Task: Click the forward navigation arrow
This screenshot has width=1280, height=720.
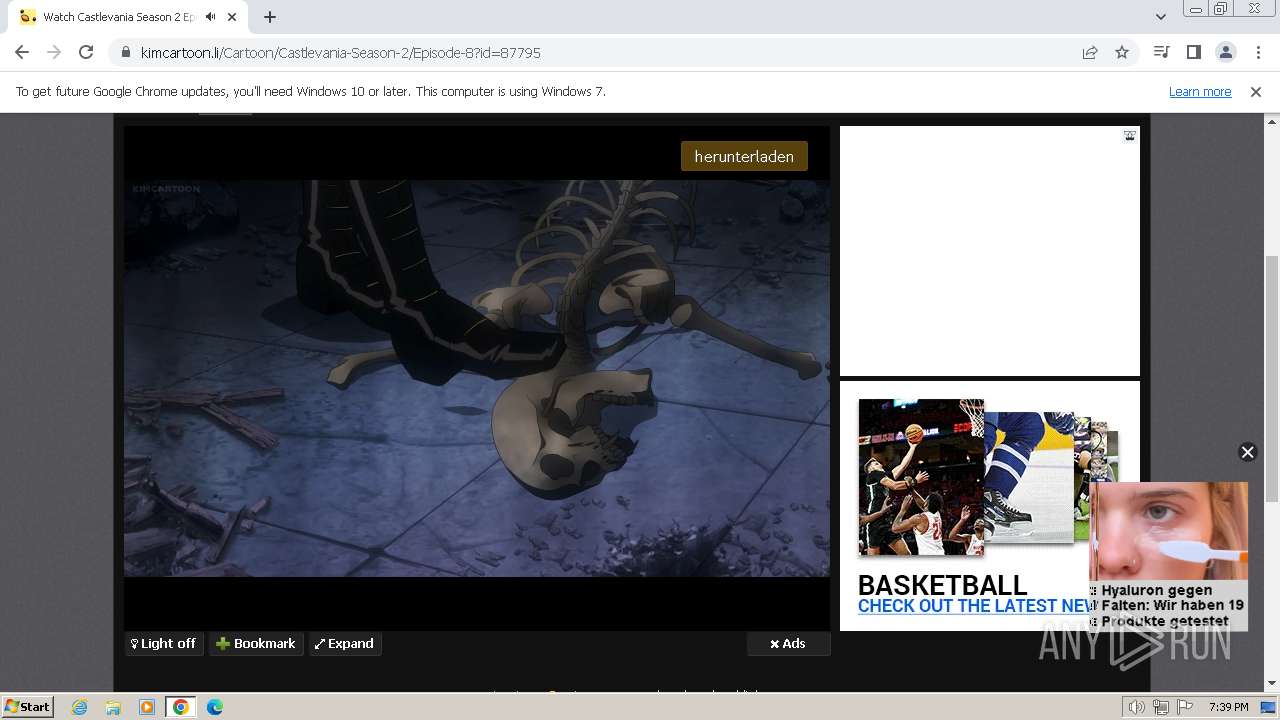Action: coord(54,52)
